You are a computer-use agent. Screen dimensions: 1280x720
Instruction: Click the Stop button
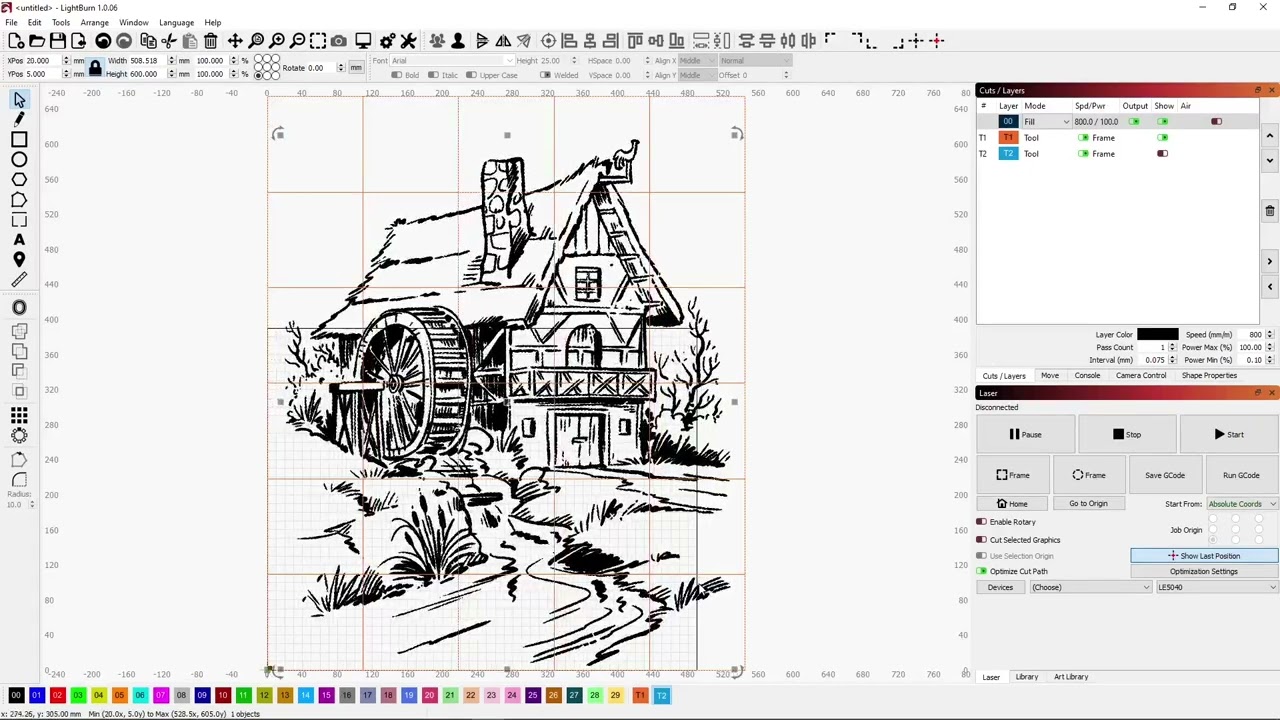click(1126, 435)
